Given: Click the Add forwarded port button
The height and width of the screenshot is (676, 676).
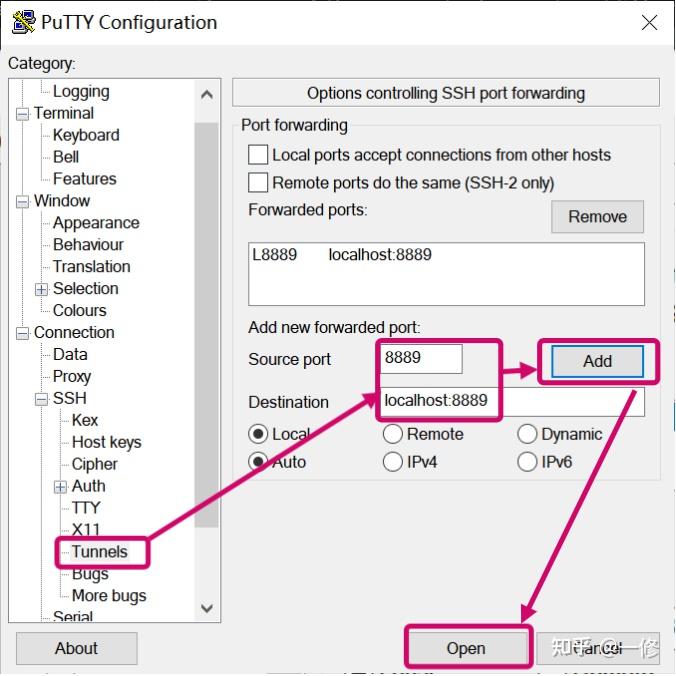Looking at the screenshot, I should 597,361.
